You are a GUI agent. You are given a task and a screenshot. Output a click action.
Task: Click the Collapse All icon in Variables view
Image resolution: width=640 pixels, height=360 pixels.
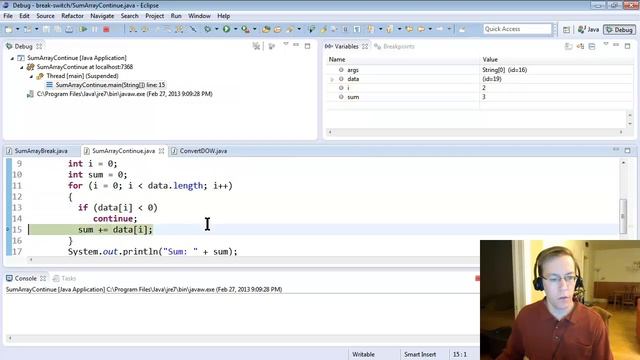(592, 46)
